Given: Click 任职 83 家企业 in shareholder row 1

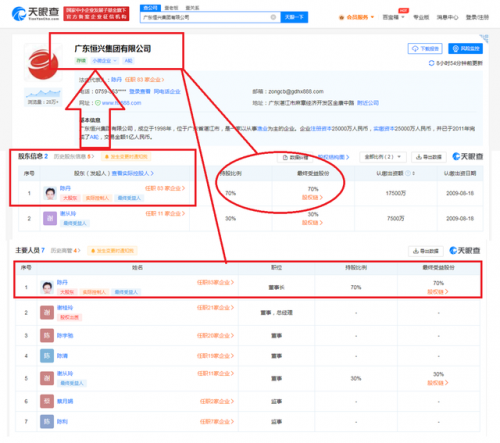Looking at the screenshot, I should [x=165, y=188].
